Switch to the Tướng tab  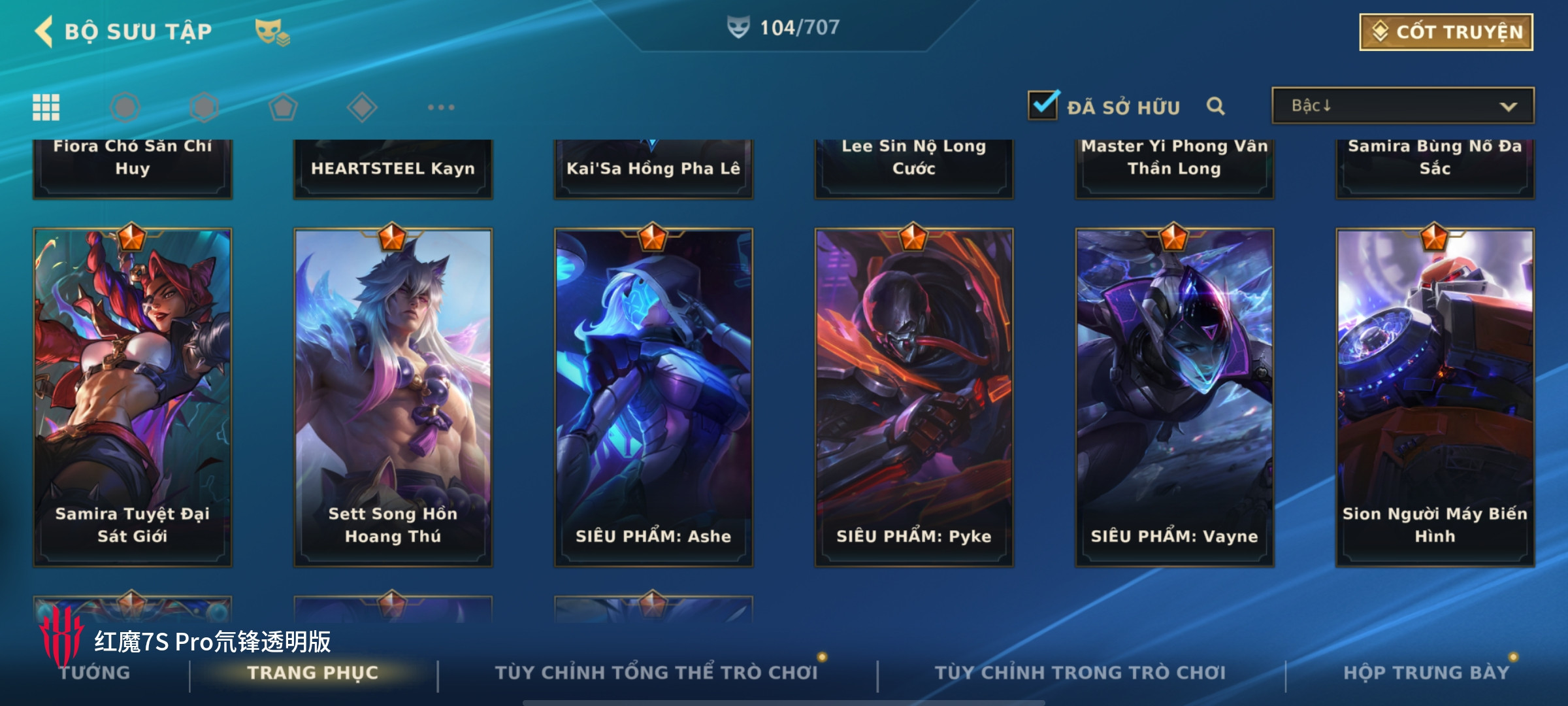(95, 673)
